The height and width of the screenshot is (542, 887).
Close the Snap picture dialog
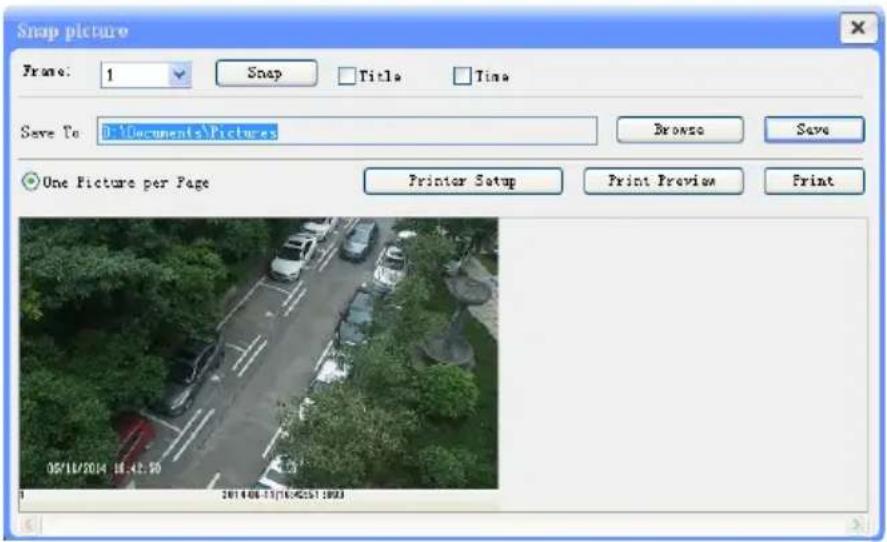(858, 28)
